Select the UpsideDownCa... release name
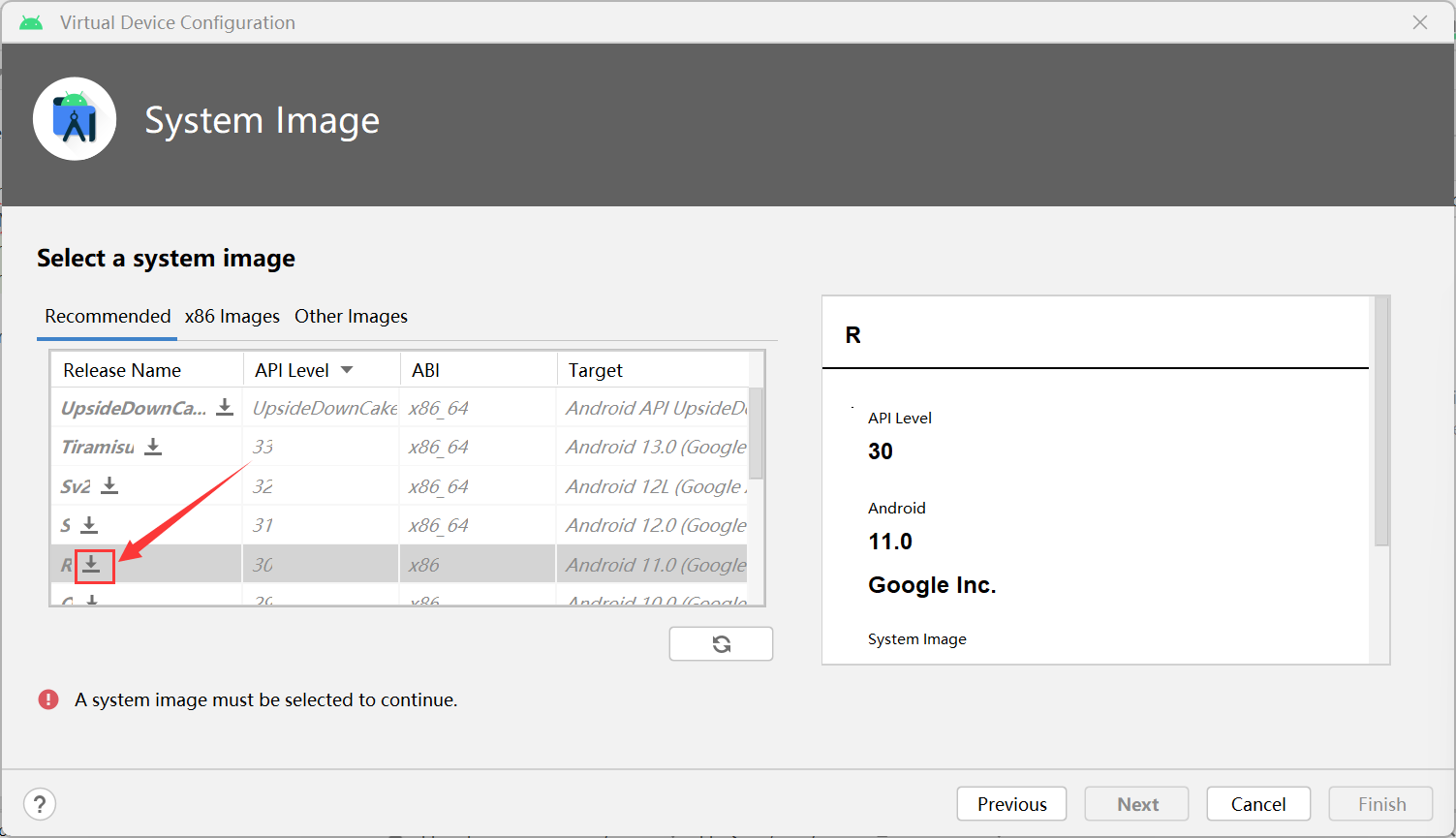 134,408
